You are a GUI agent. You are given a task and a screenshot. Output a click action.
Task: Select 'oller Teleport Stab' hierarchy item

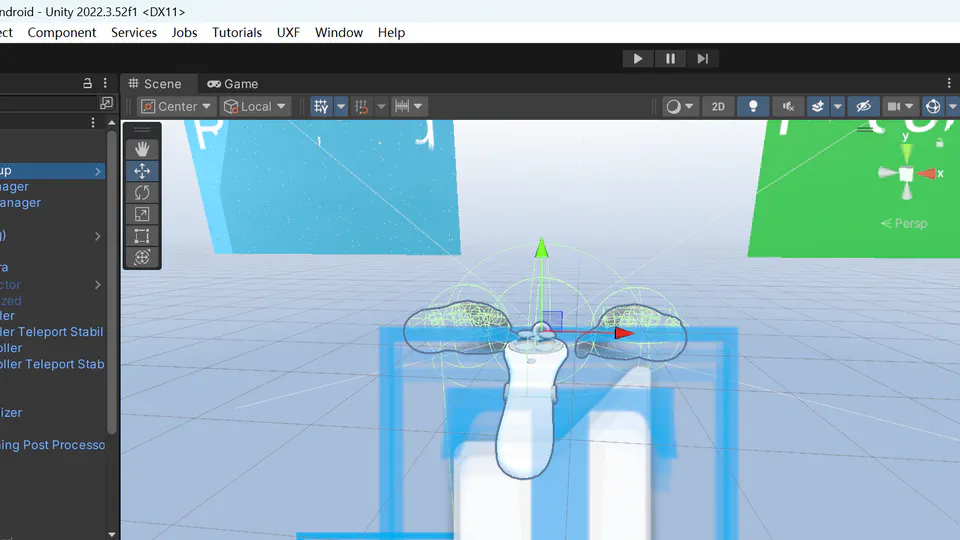click(52, 364)
